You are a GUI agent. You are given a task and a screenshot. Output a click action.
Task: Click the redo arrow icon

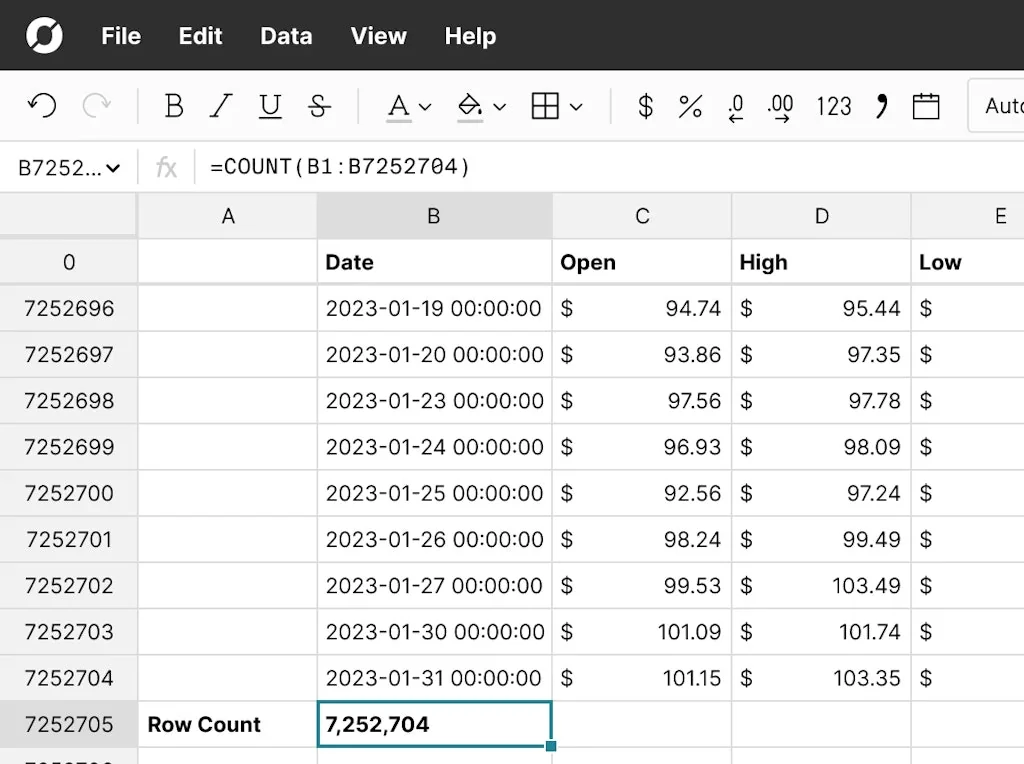96,106
